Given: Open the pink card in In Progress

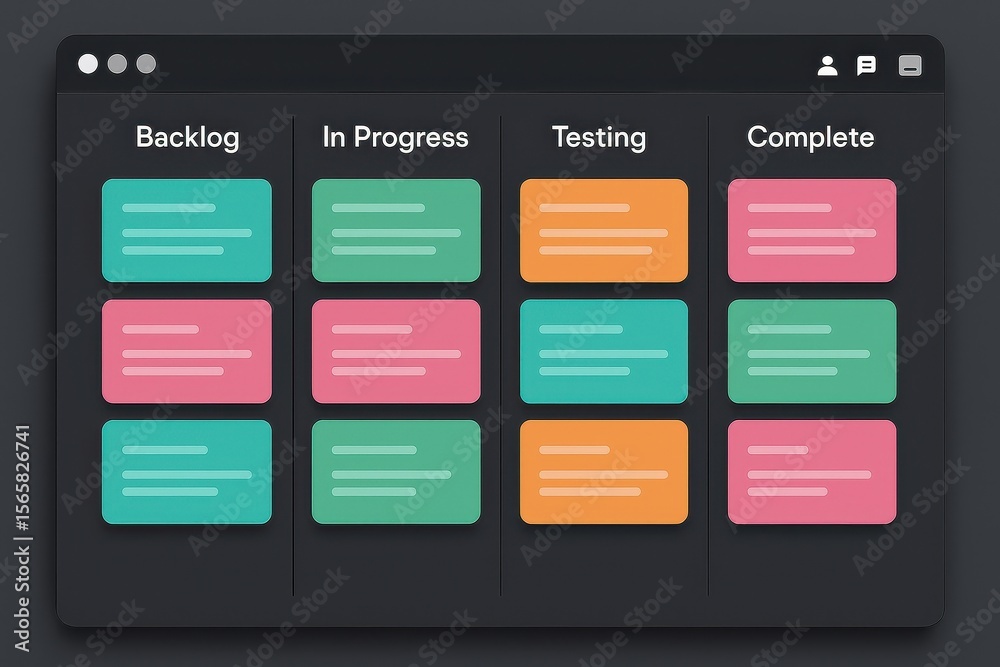Looking at the screenshot, I should coord(396,351).
